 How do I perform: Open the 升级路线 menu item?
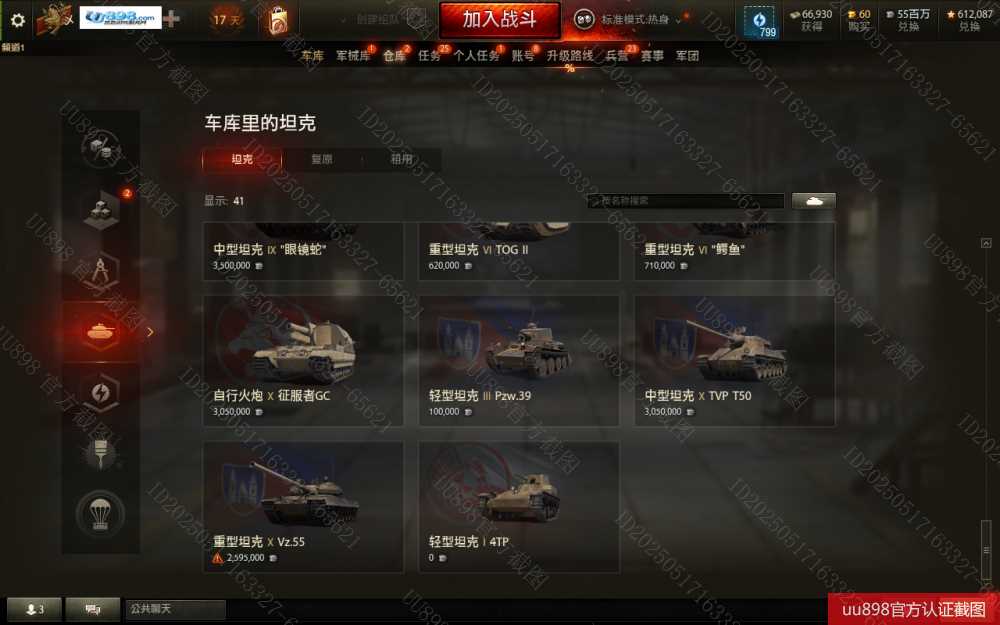570,56
